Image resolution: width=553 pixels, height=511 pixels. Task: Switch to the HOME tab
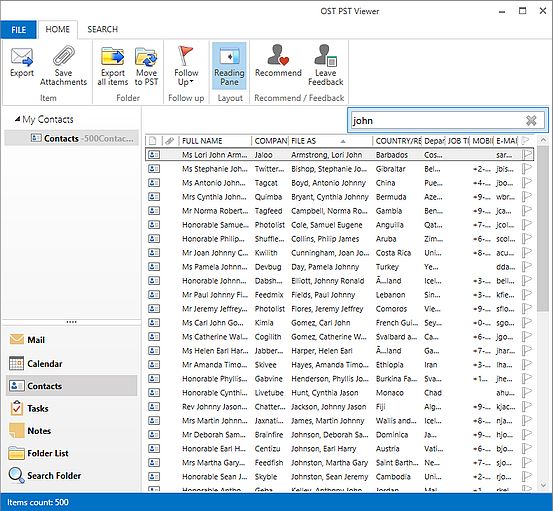[x=57, y=29]
